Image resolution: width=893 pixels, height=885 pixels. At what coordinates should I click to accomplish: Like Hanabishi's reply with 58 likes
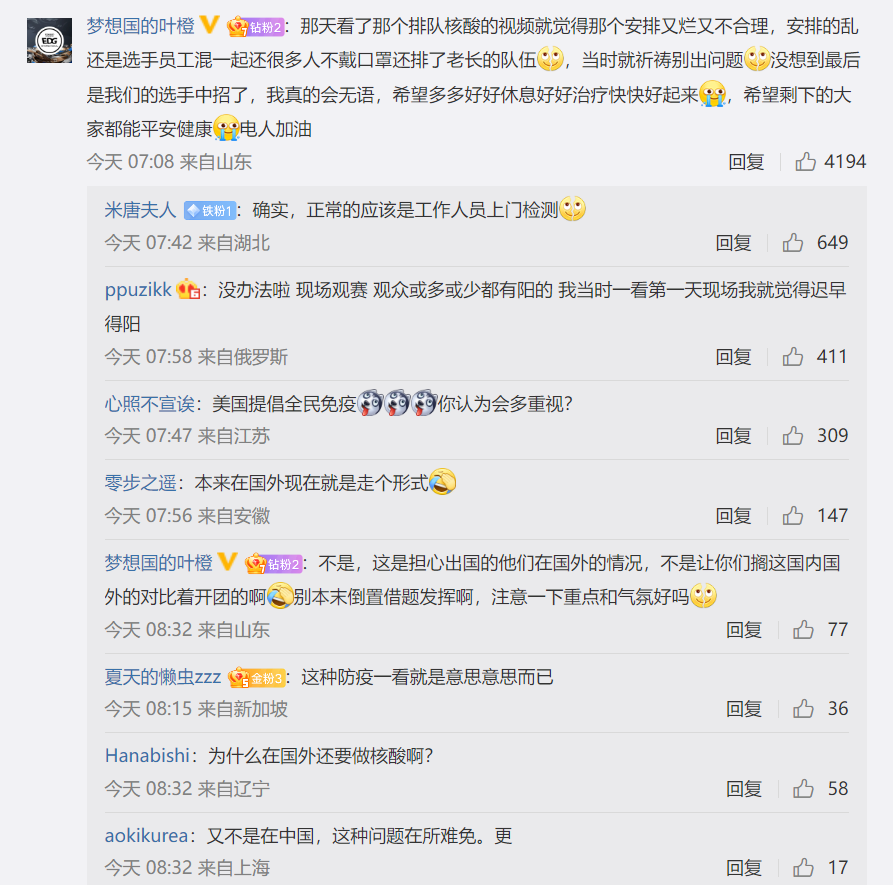(803, 788)
